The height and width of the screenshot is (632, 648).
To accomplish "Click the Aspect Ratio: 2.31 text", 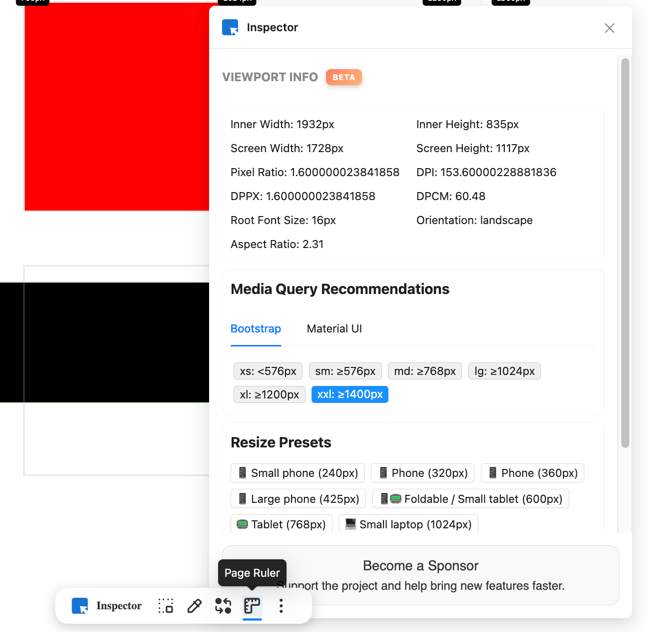I will [277, 244].
